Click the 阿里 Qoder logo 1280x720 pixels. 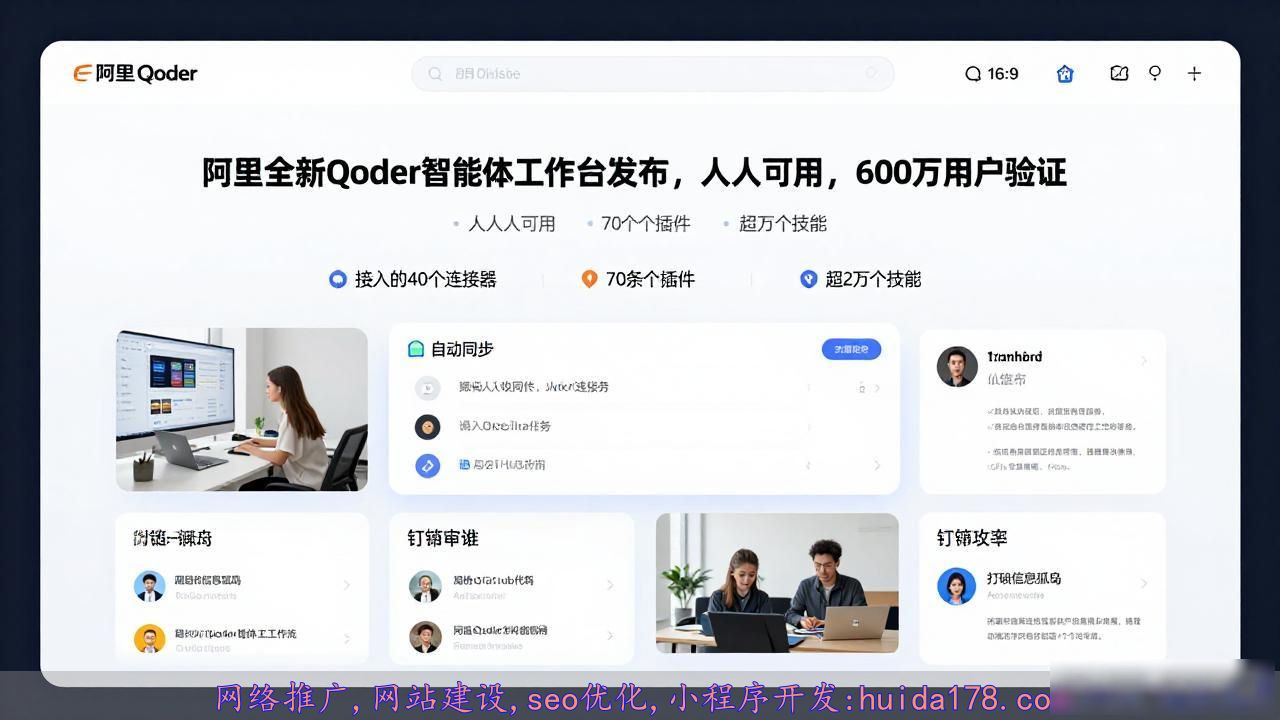(x=135, y=73)
